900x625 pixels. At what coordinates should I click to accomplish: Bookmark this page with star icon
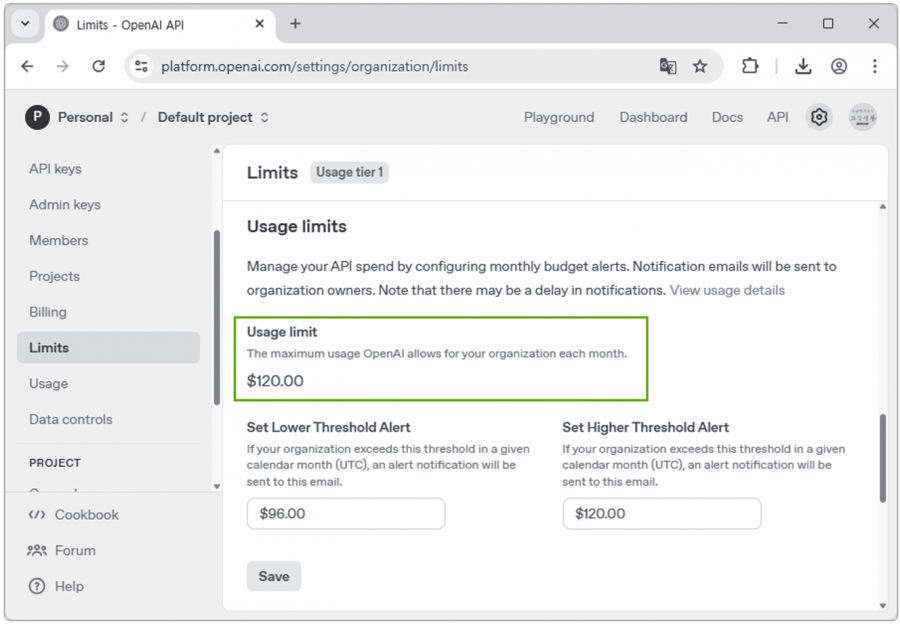coord(700,67)
